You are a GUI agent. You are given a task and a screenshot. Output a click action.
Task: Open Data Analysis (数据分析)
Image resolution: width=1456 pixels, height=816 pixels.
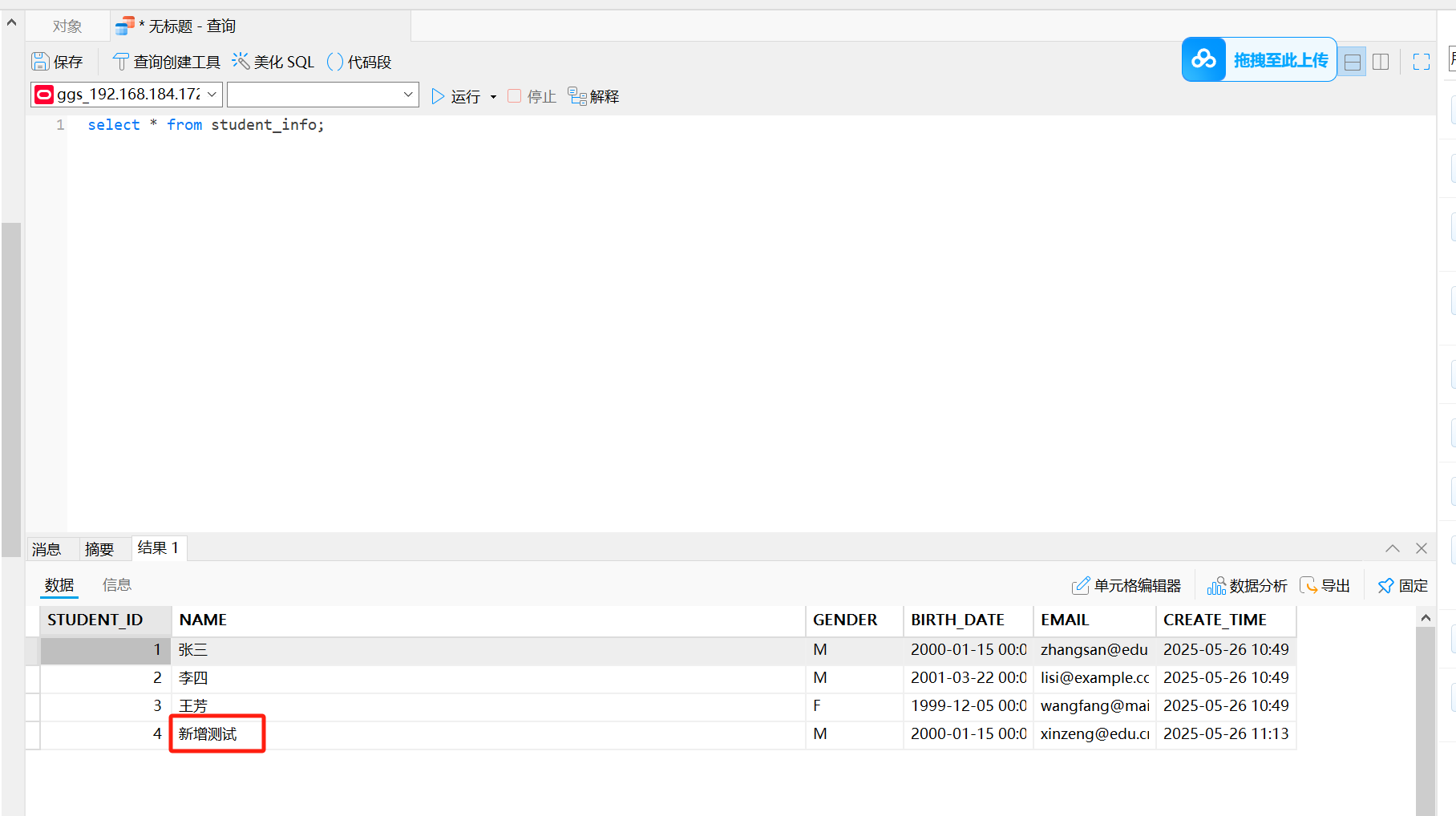pos(1247,586)
